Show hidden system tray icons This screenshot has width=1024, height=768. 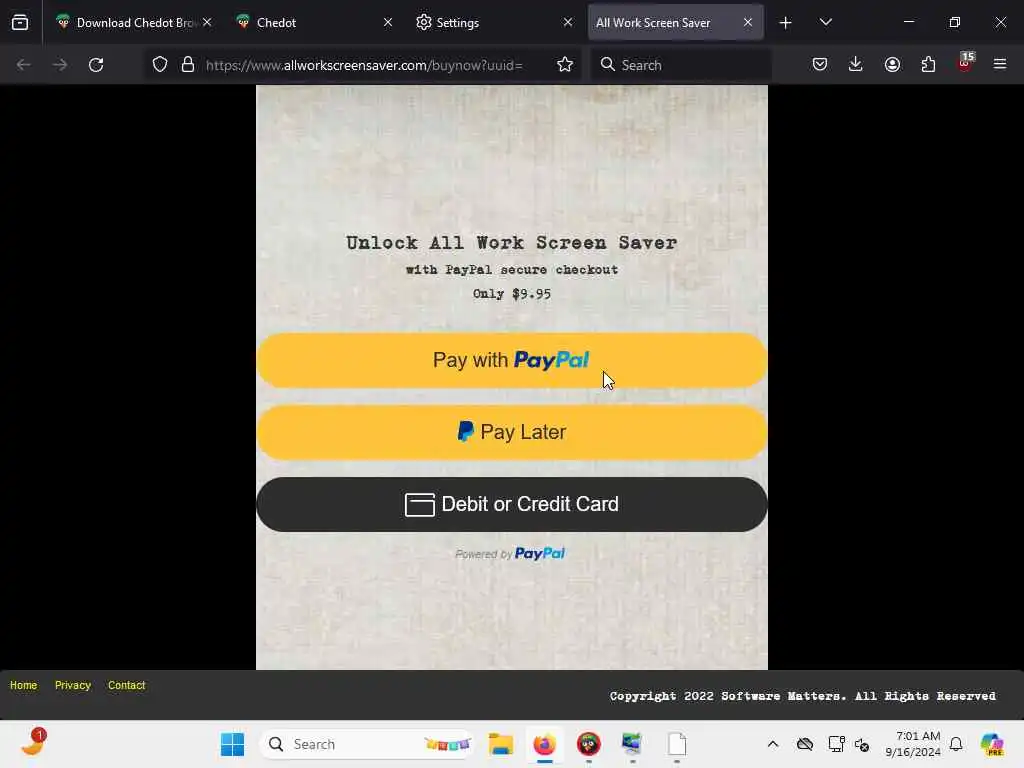click(773, 744)
